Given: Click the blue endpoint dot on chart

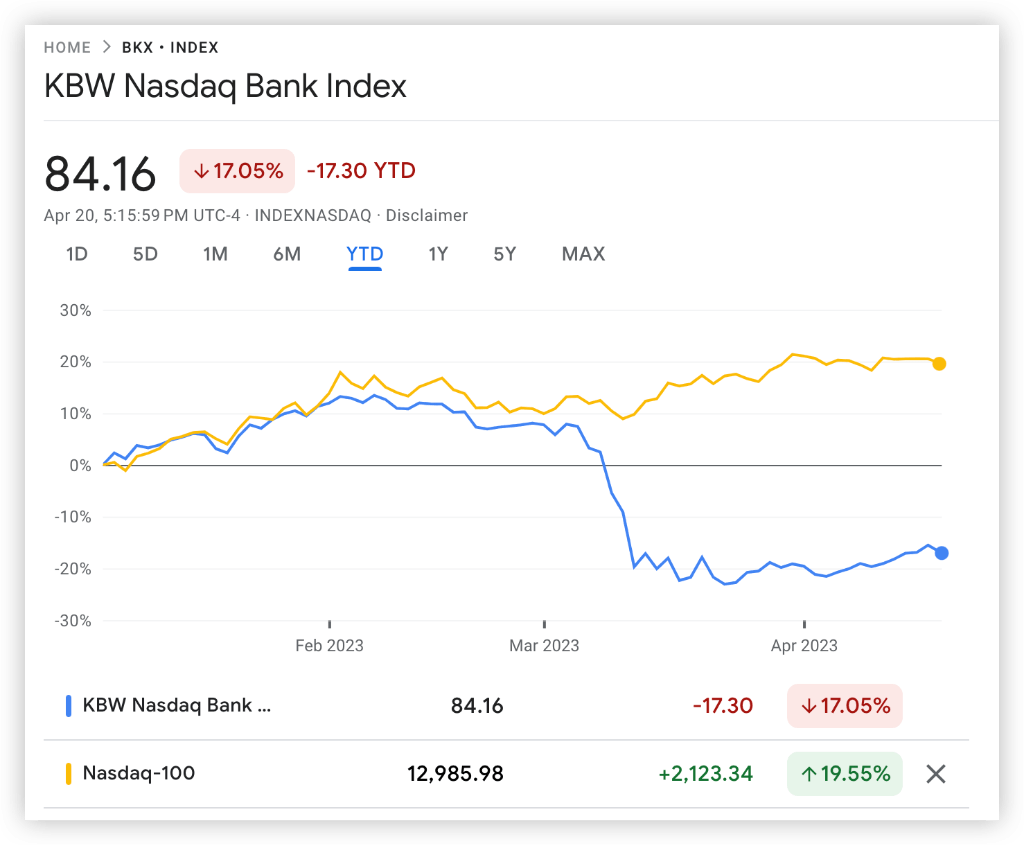Looking at the screenshot, I should coord(941,553).
